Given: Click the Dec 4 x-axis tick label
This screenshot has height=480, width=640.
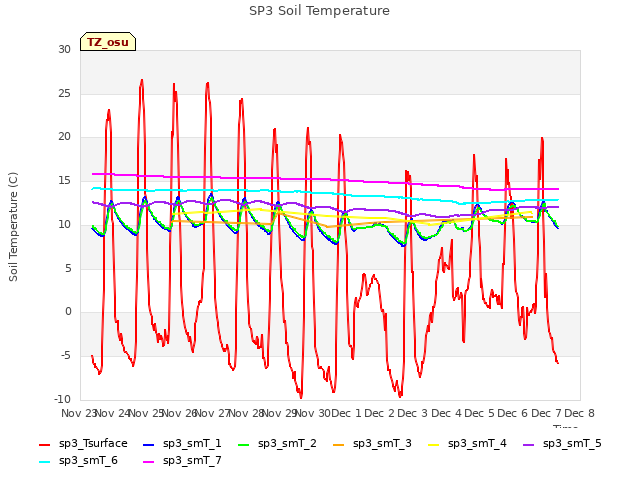Looking at the screenshot, I should coord(447,413).
